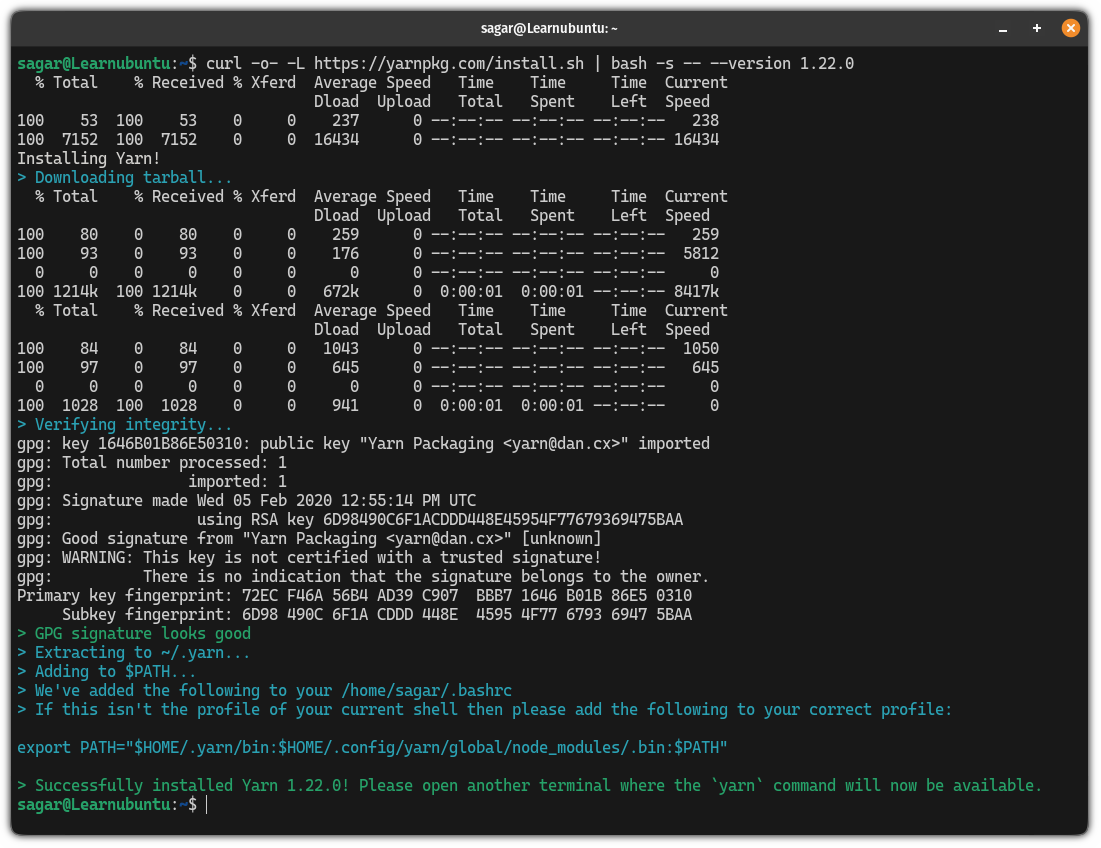Image resolution: width=1101 pixels, height=848 pixels.
Task: Click the orange close button
Action: [x=1070, y=28]
